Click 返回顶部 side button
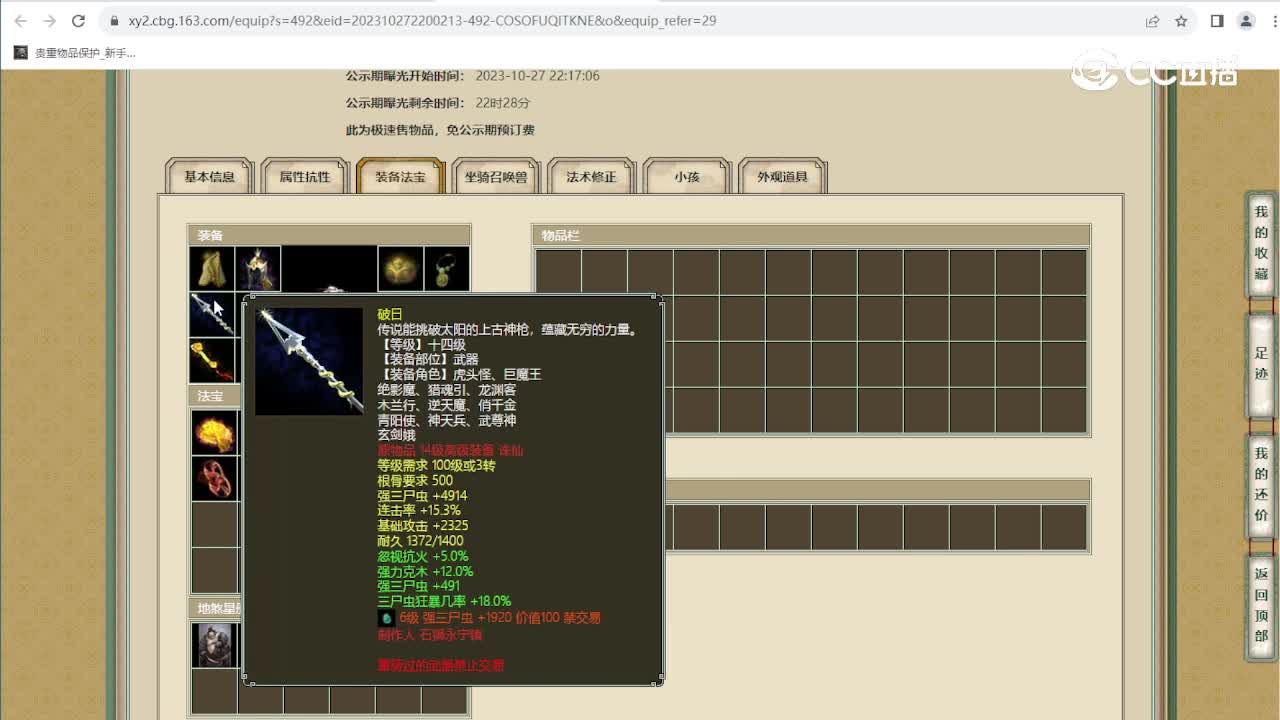Viewport: 1280px width, 720px height. tap(1261, 606)
